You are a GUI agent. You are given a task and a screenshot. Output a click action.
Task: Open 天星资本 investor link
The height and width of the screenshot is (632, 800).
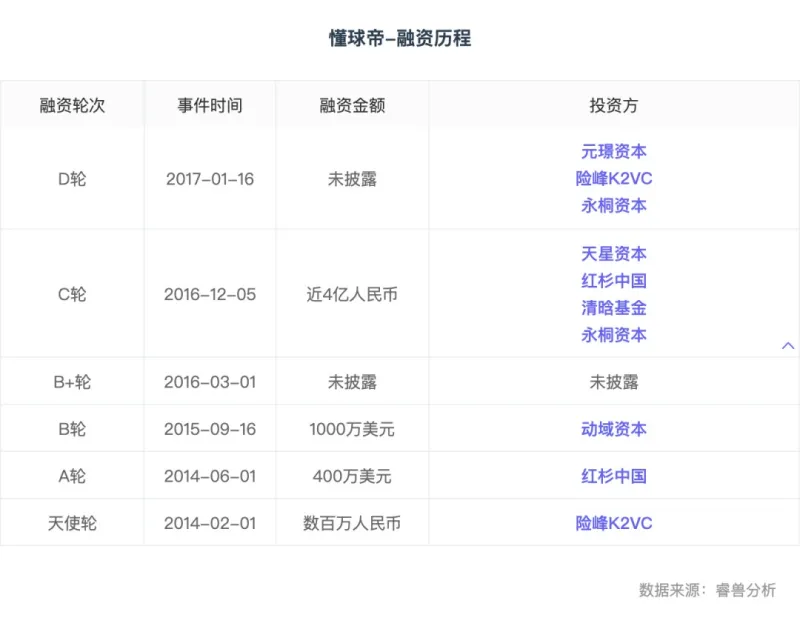tap(614, 254)
